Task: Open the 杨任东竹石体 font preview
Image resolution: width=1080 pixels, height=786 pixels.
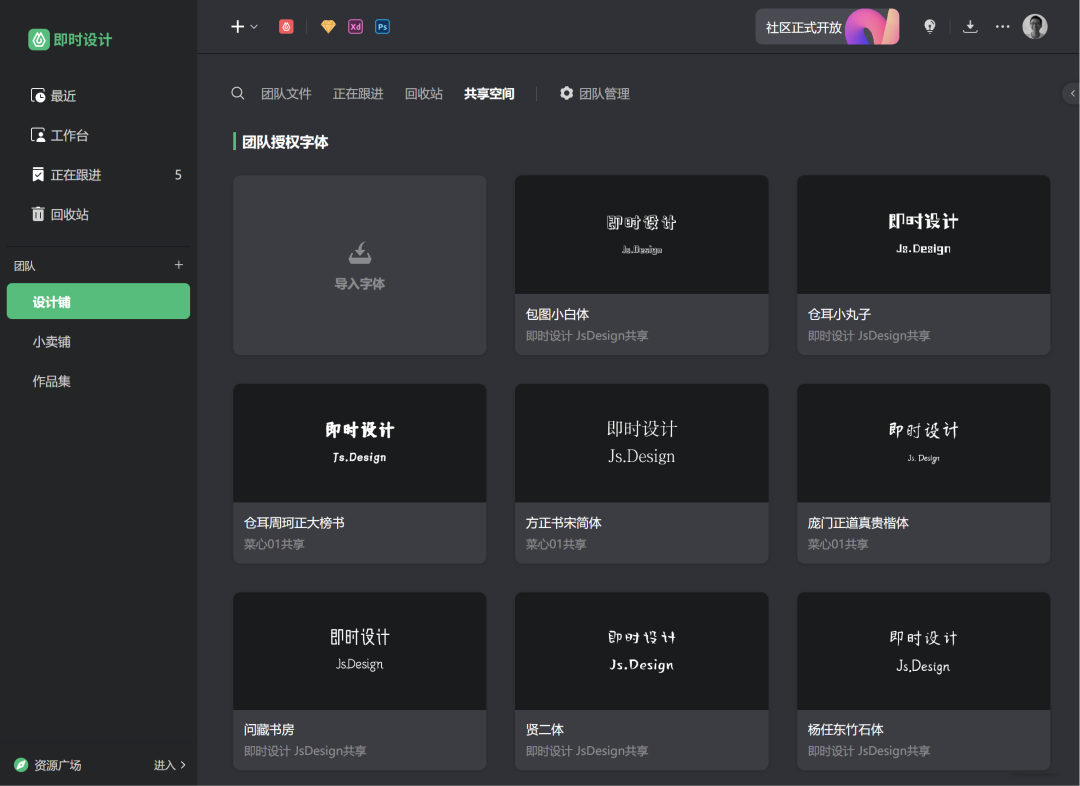Action: [x=924, y=651]
